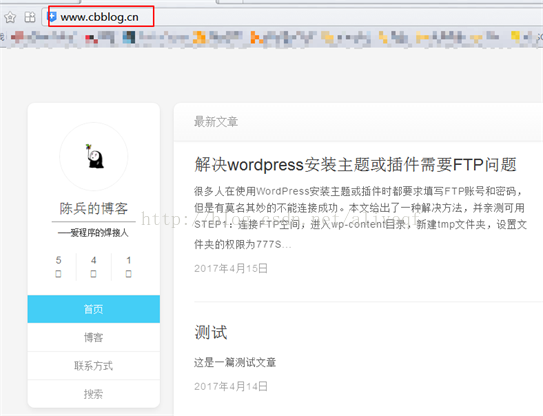
Task: Open the 博客 menu item
Action: coord(94,337)
